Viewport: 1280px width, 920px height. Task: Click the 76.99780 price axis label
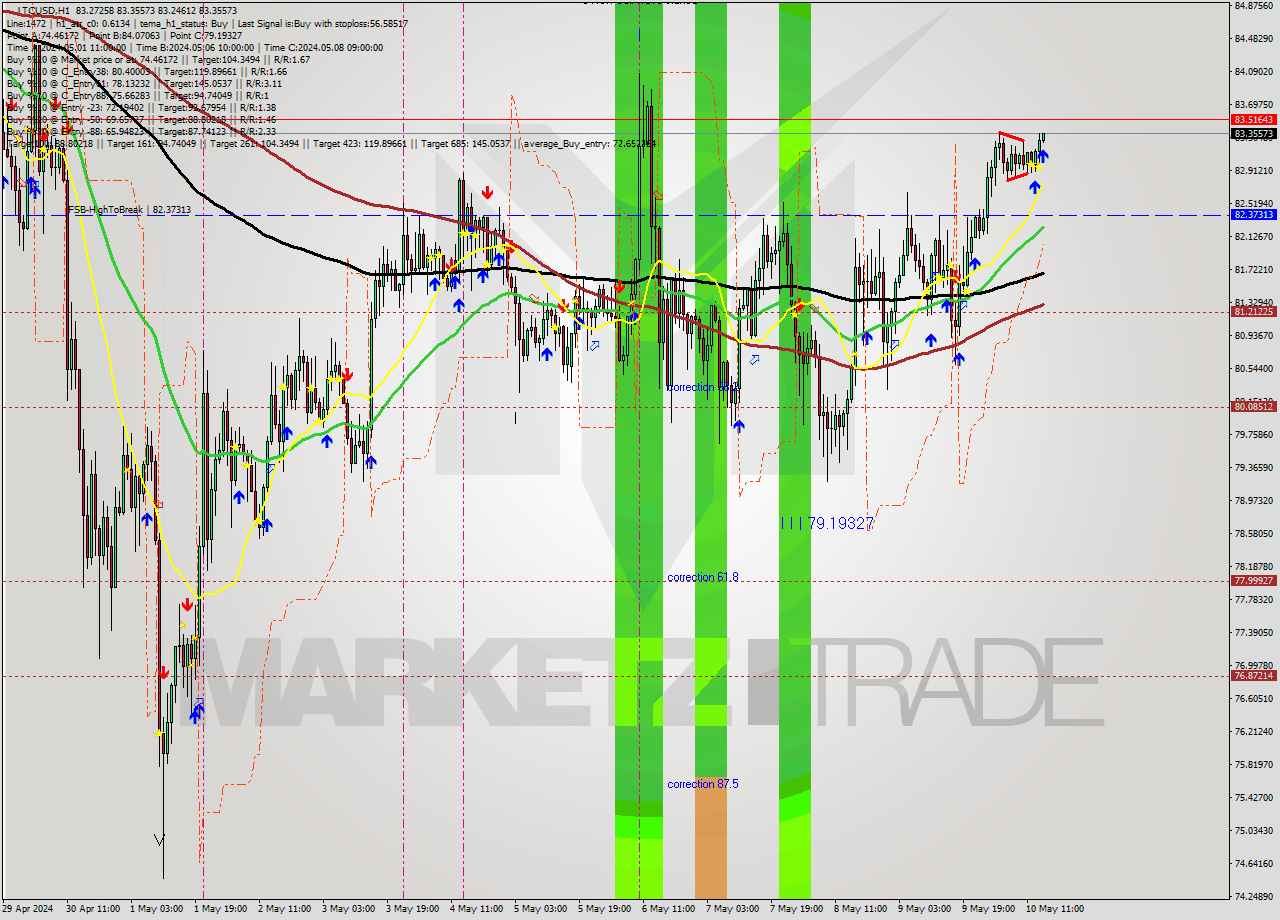coord(1254,665)
